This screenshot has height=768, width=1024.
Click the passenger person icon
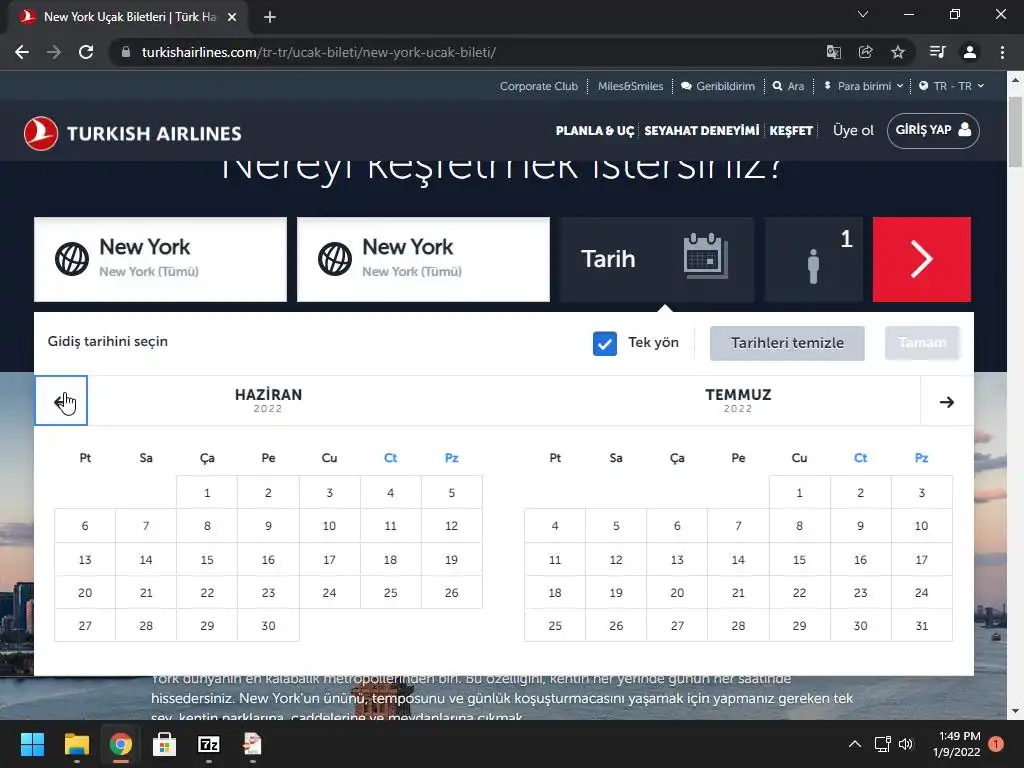813,266
